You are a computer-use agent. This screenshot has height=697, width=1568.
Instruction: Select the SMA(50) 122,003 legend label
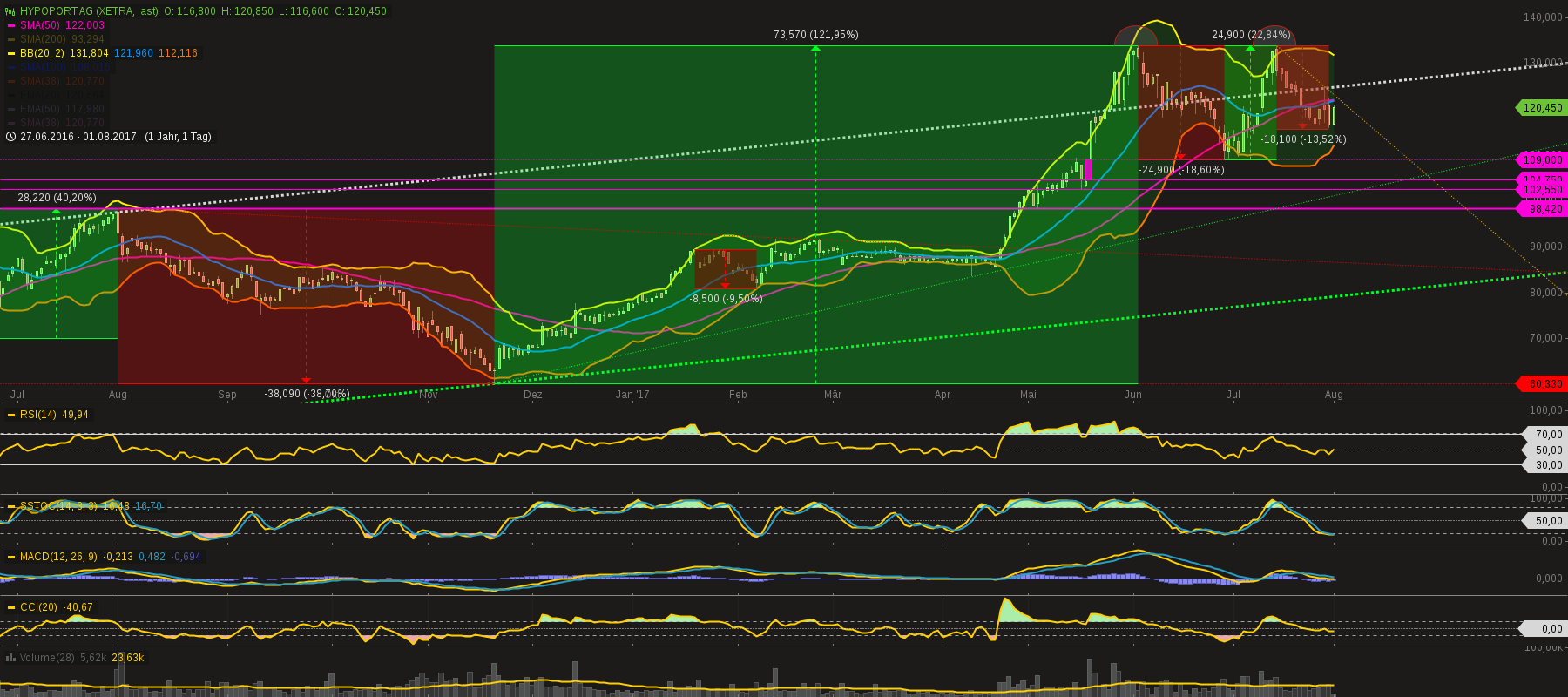62,25
